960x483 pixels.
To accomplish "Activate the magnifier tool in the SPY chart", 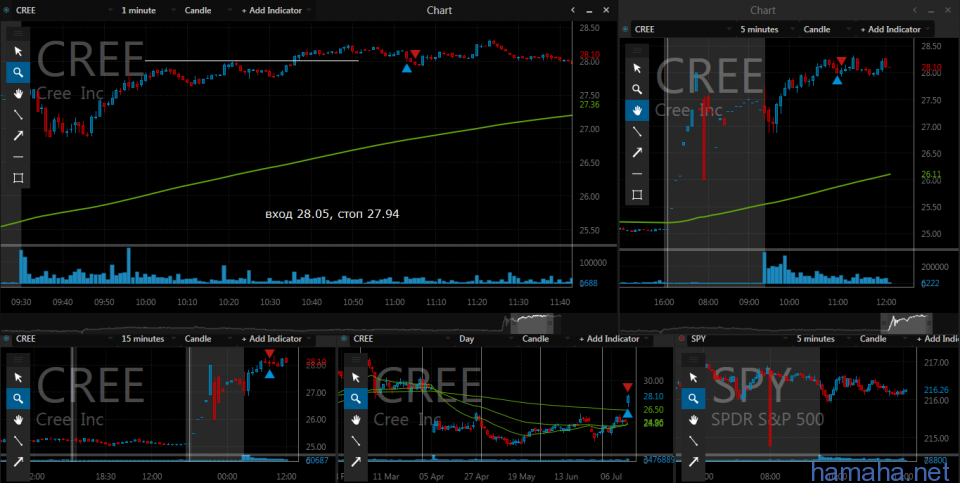I will pos(693,399).
